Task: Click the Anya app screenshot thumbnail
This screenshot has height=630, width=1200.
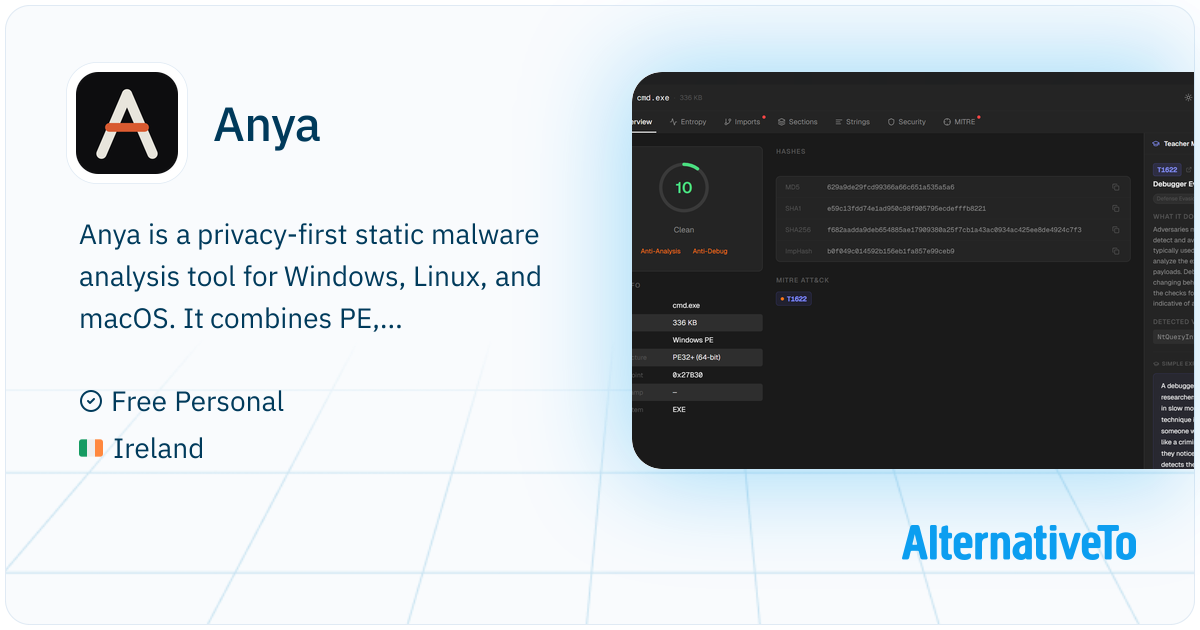Action: [x=914, y=270]
